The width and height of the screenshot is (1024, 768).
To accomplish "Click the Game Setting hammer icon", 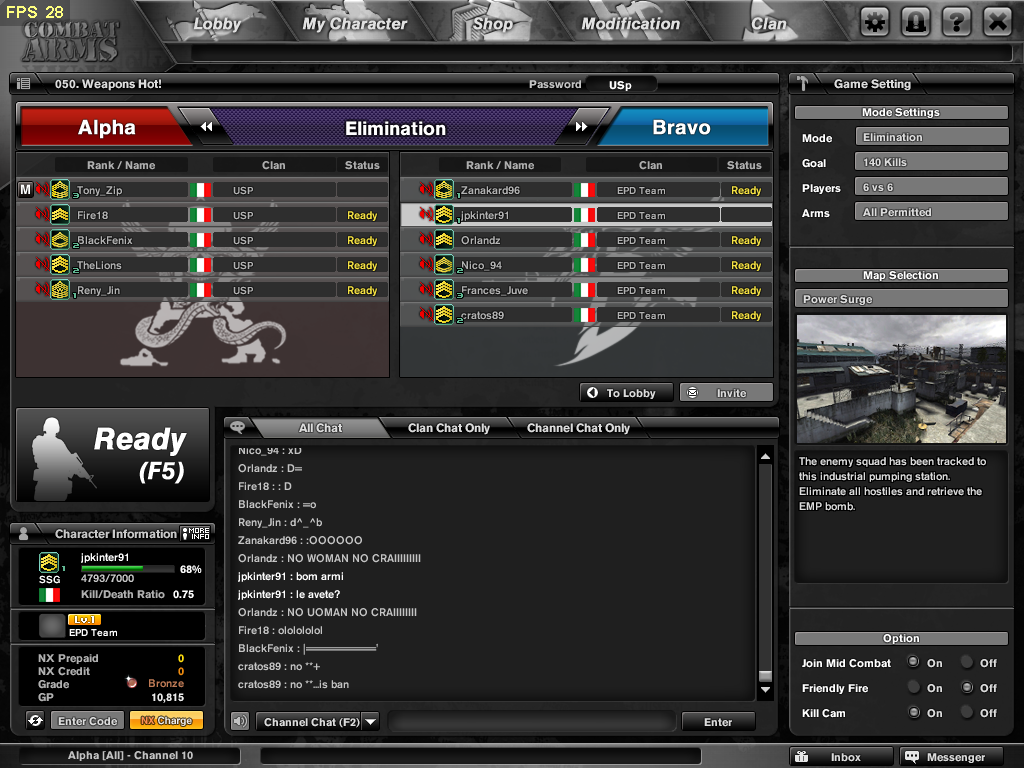I will 803,84.
